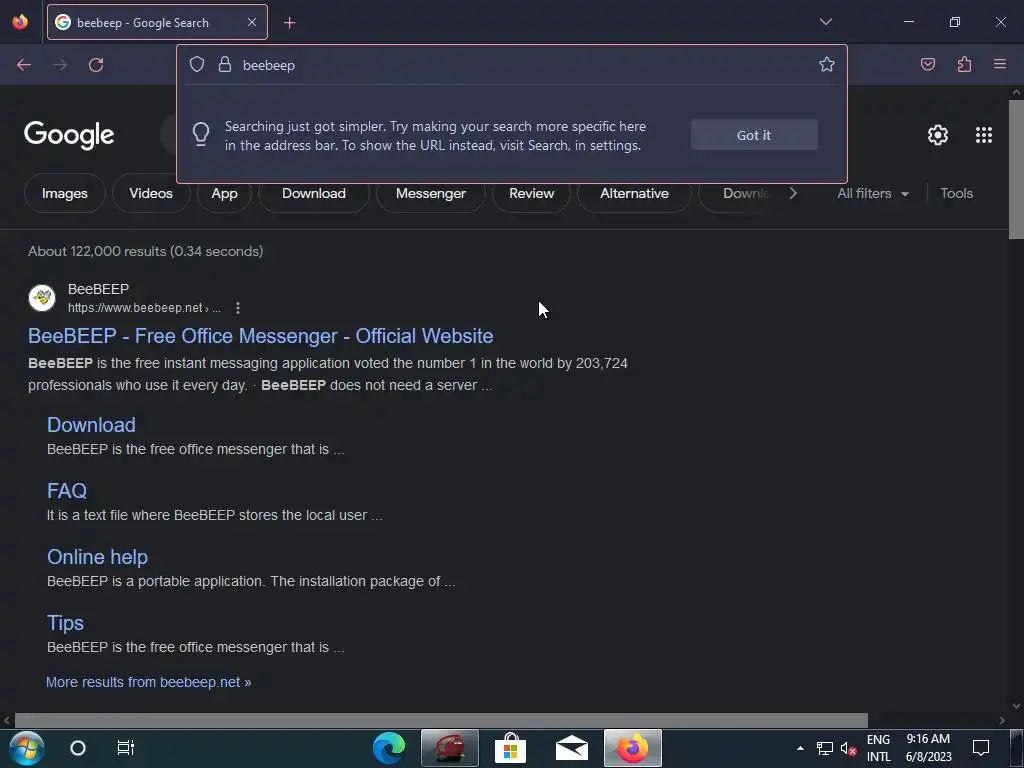Go back with the browser back arrow

click(x=24, y=65)
